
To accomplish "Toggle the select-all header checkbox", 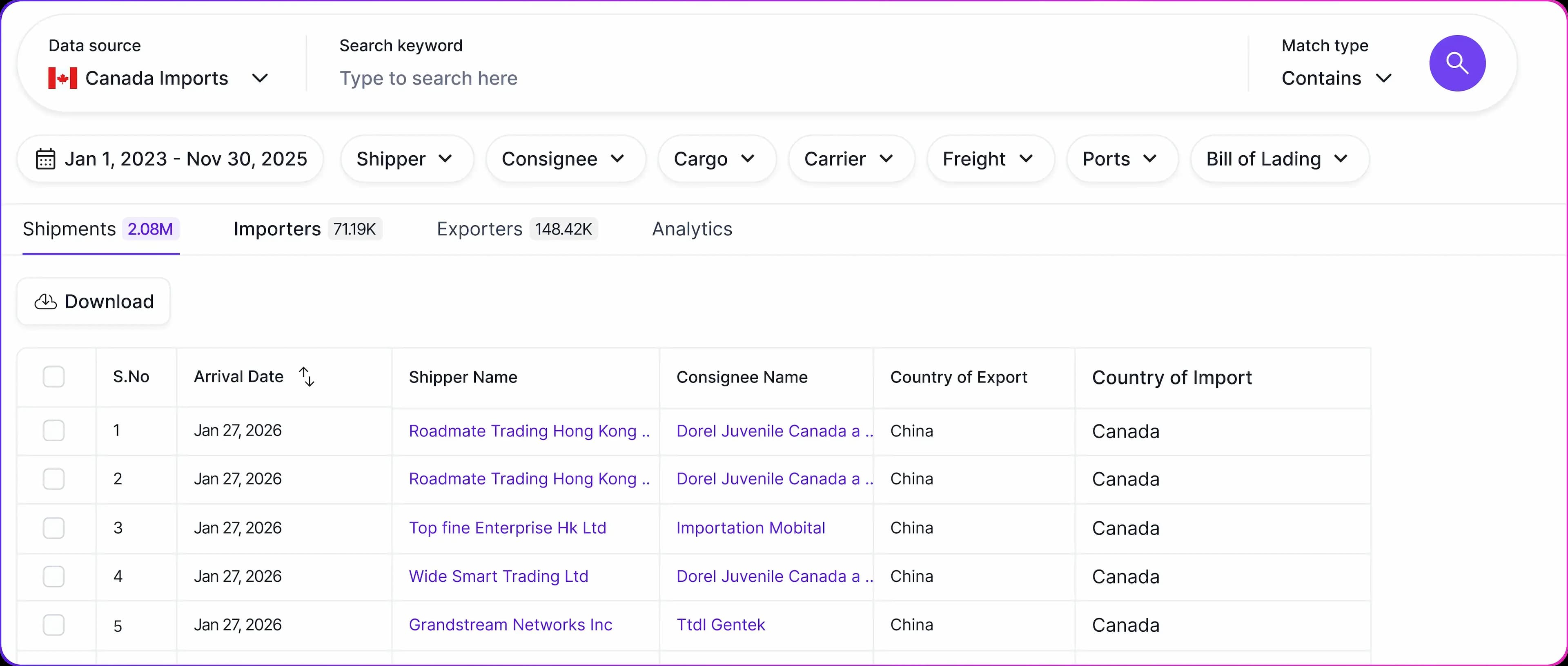I will pos(53,377).
